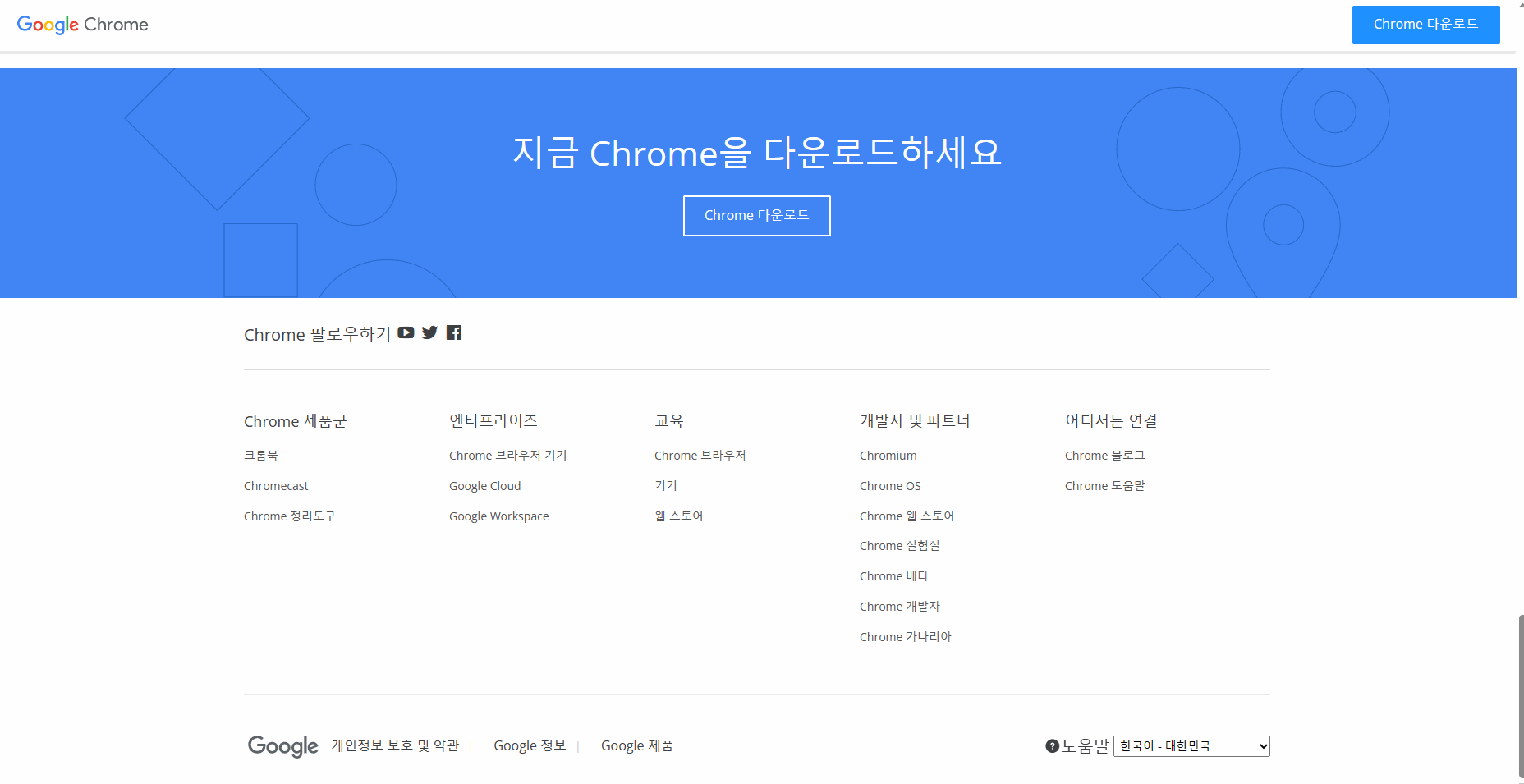This screenshot has width=1524, height=784.
Task: Click the help question mark icon near 도움말
Action: coord(1050,745)
